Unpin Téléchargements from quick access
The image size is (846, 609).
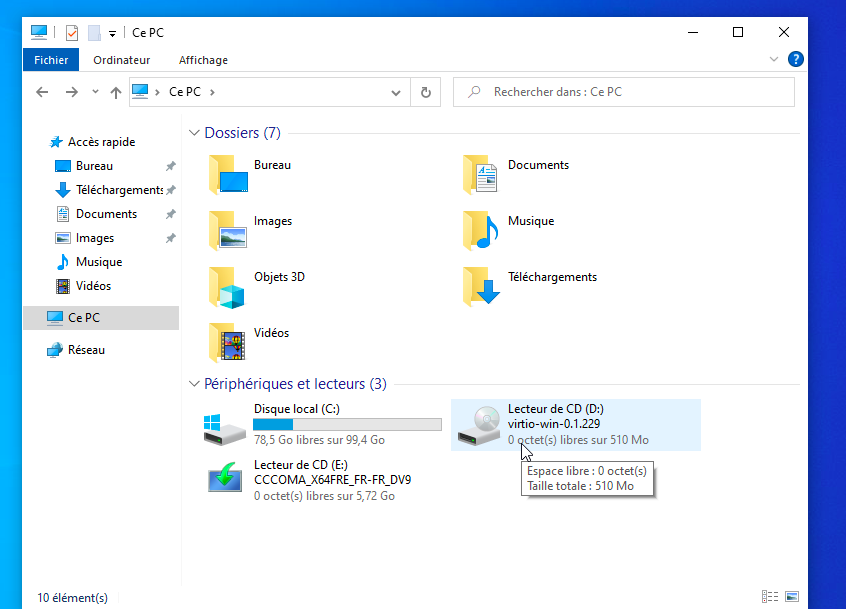tap(170, 189)
